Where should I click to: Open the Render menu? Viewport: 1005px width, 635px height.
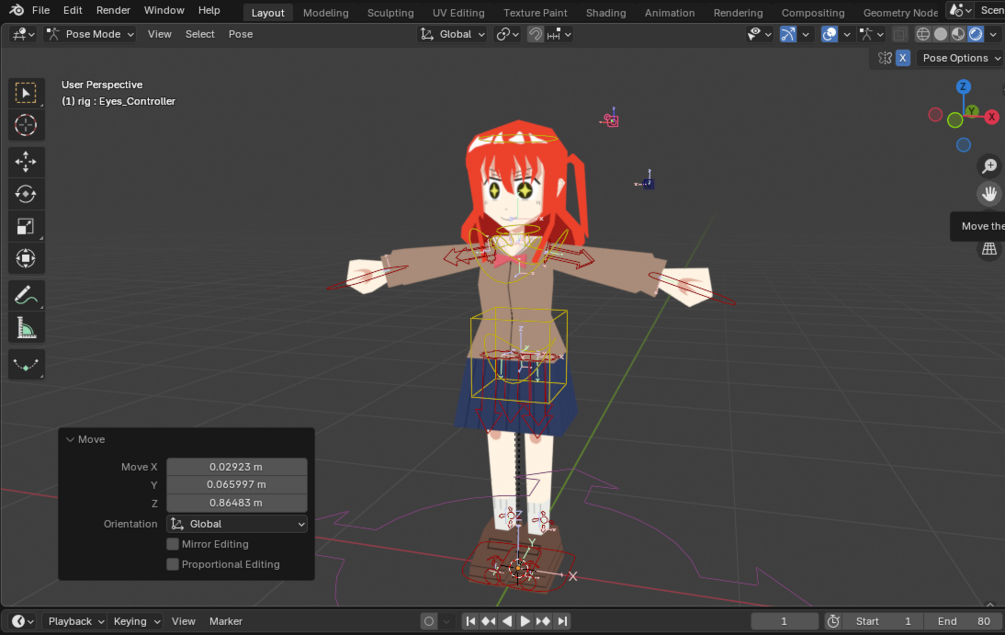[x=113, y=10]
